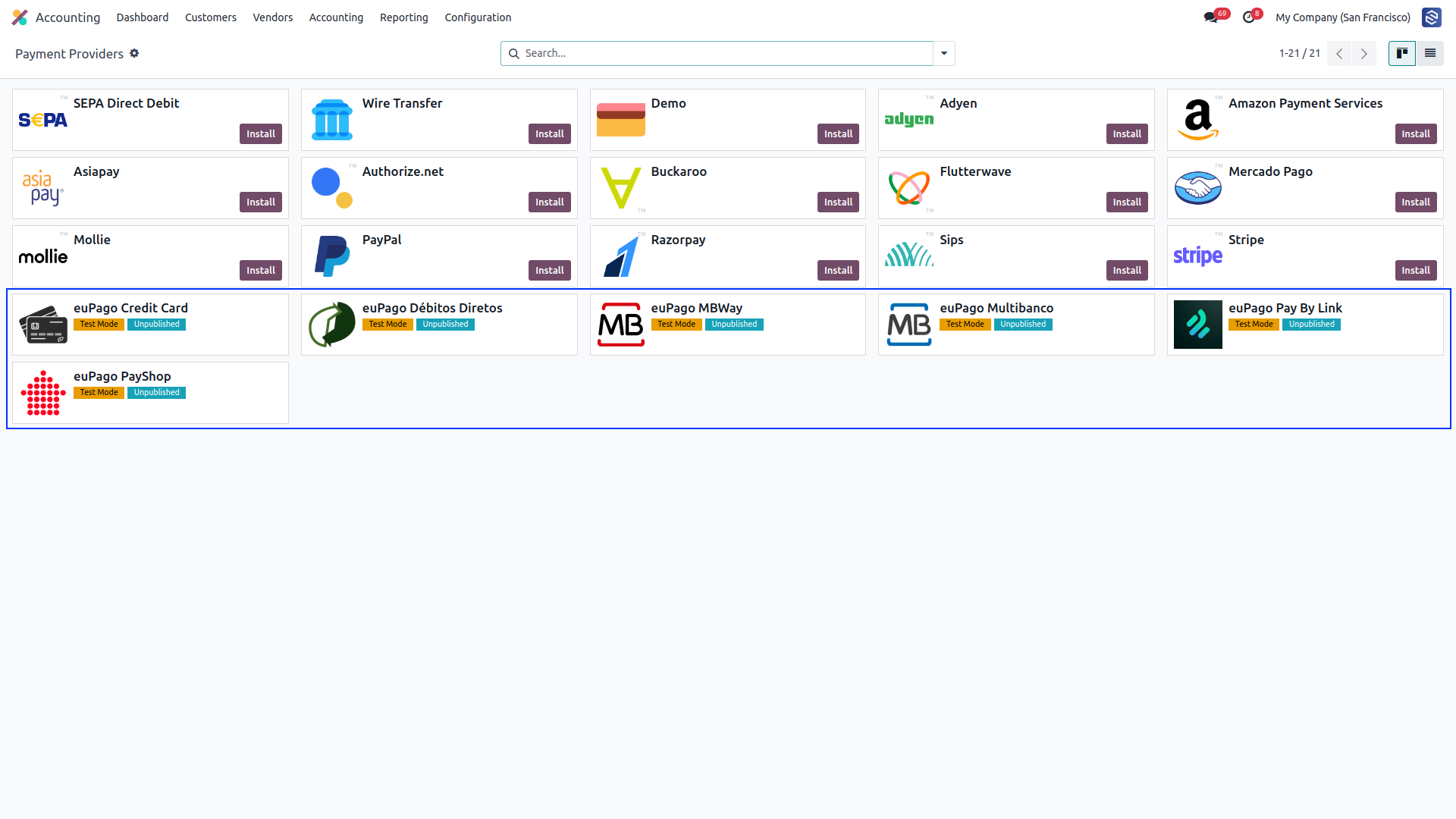Install the Asiapay provider
Image resolution: width=1456 pixels, height=819 pixels.
click(x=261, y=202)
